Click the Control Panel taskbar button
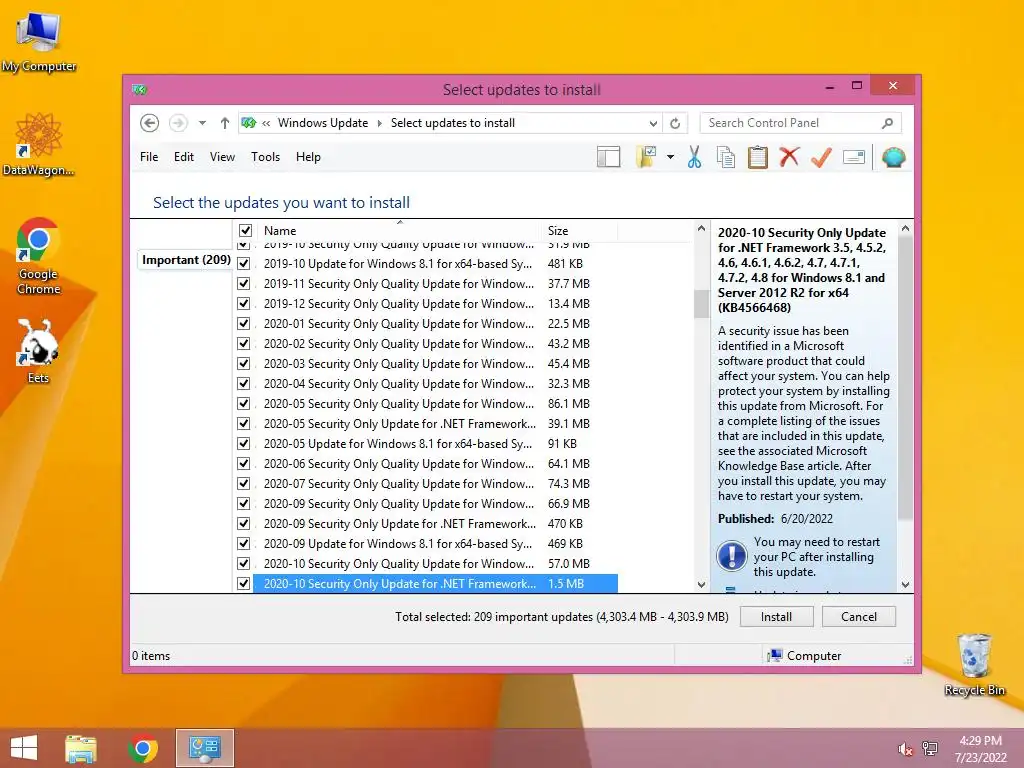Viewport: 1024px width, 768px height. tap(204, 748)
